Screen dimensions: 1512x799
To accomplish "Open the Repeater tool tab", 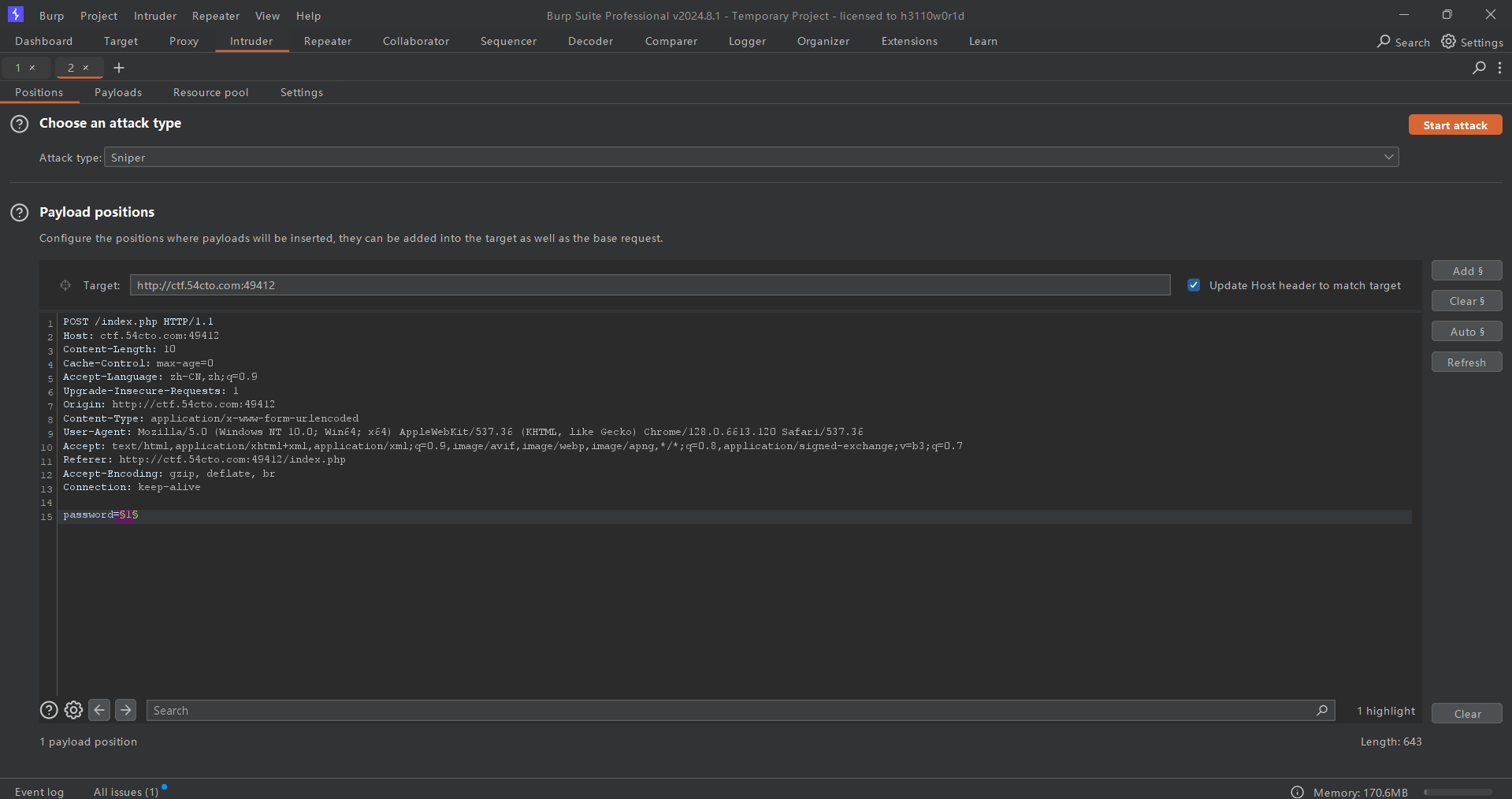I will [x=328, y=41].
